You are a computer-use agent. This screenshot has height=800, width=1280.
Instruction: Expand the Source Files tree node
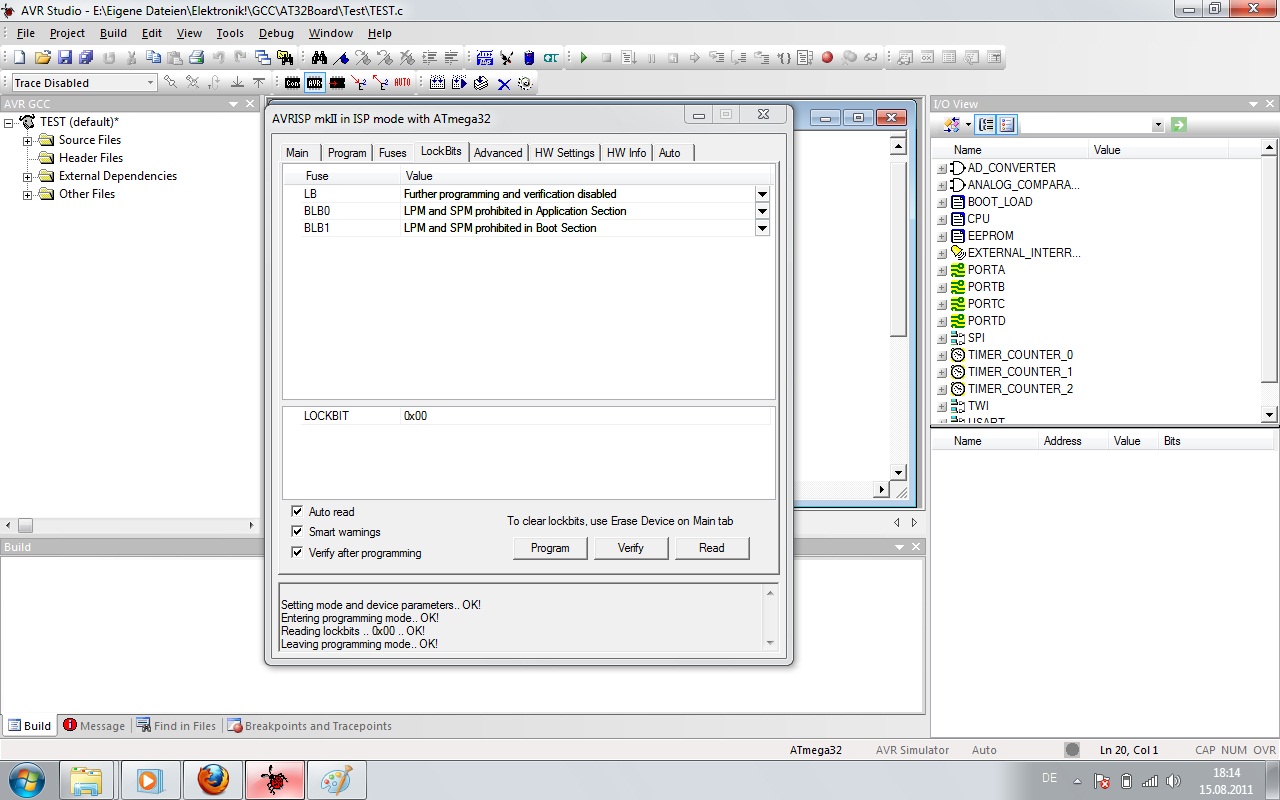[x=28, y=140]
